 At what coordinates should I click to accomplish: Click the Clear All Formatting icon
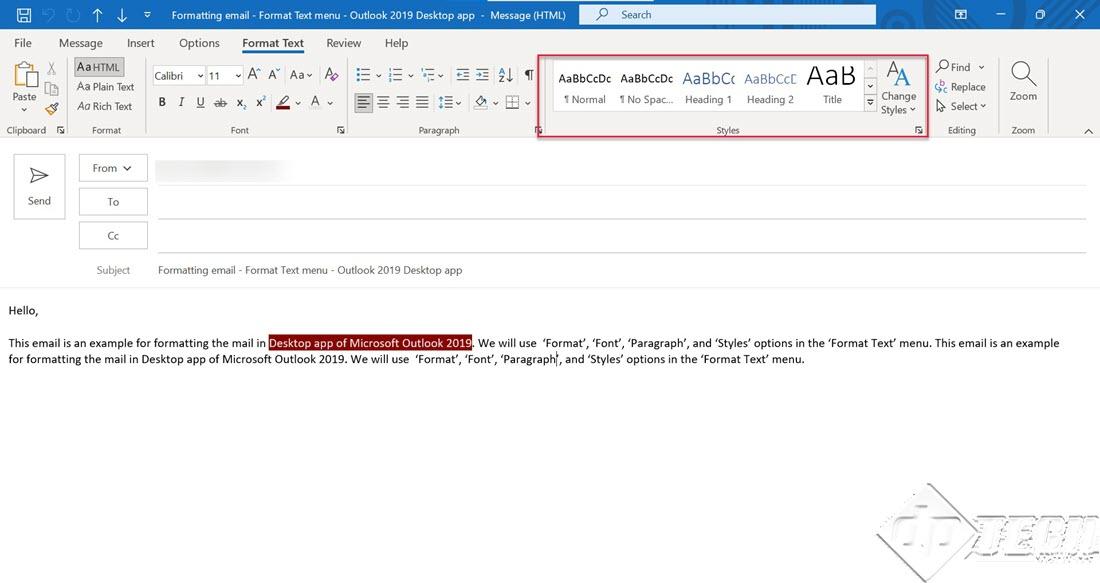[331, 75]
